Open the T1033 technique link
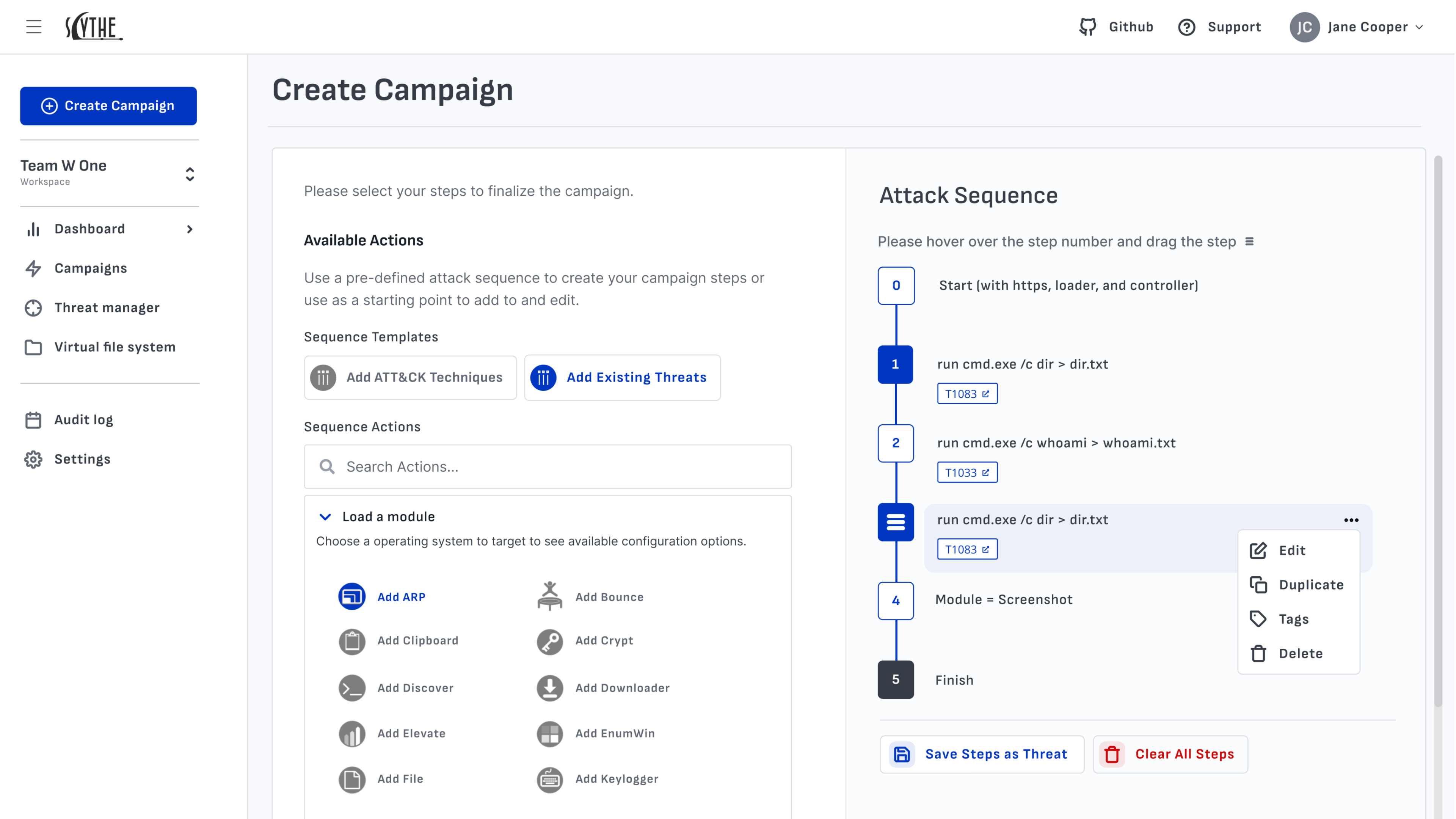The image size is (1456, 819). click(967, 472)
